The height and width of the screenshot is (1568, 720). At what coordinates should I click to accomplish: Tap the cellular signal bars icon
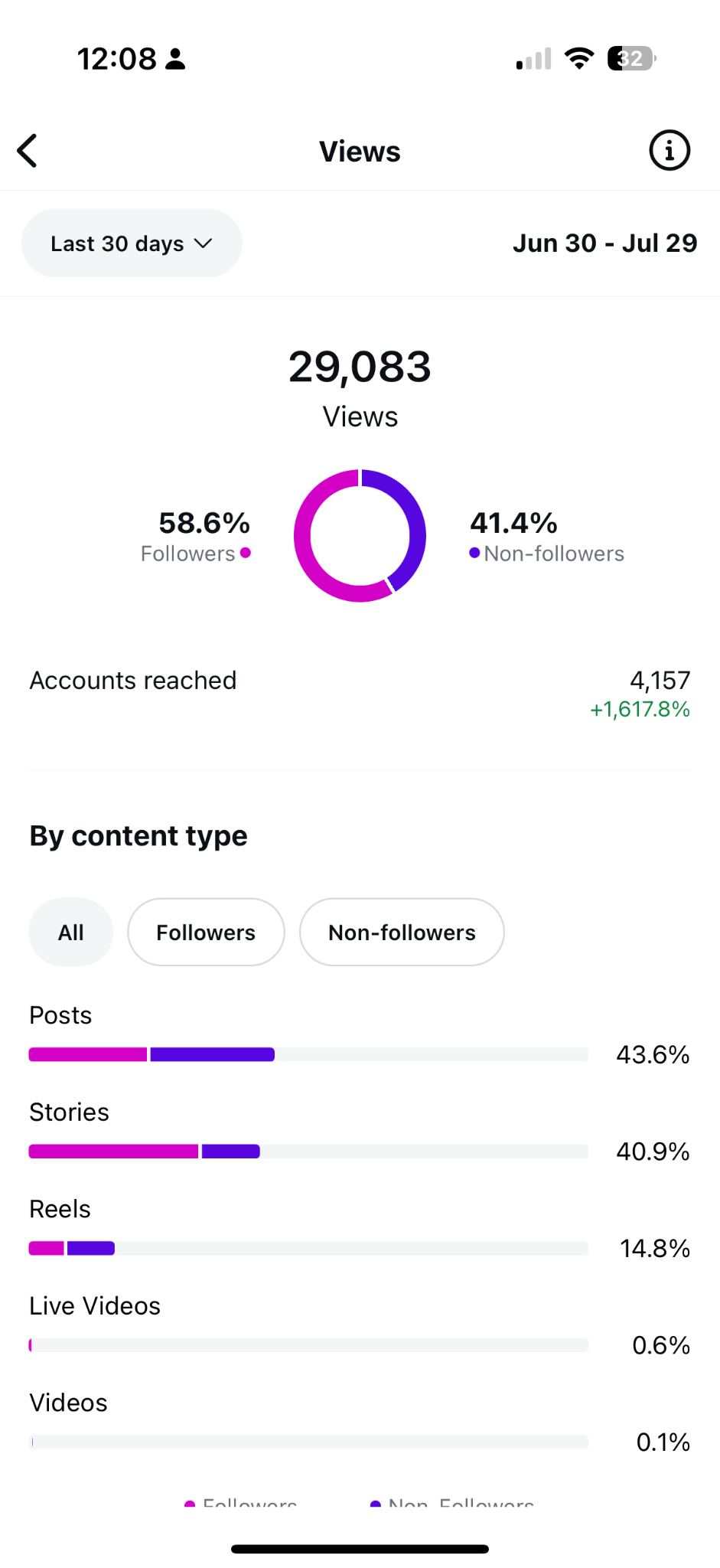pyautogui.click(x=534, y=59)
